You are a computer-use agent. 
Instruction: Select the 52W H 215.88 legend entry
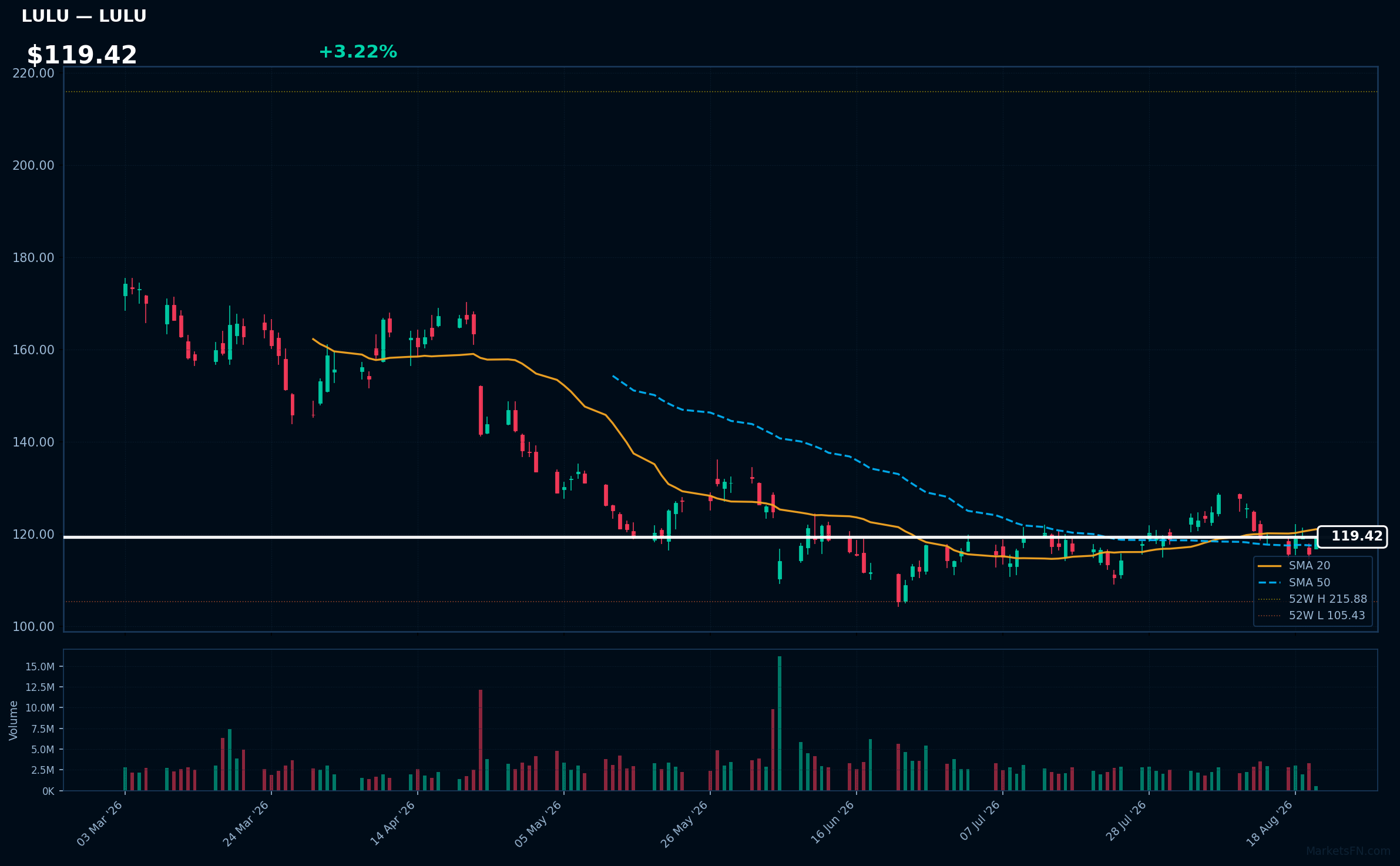(x=1312, y=599)
